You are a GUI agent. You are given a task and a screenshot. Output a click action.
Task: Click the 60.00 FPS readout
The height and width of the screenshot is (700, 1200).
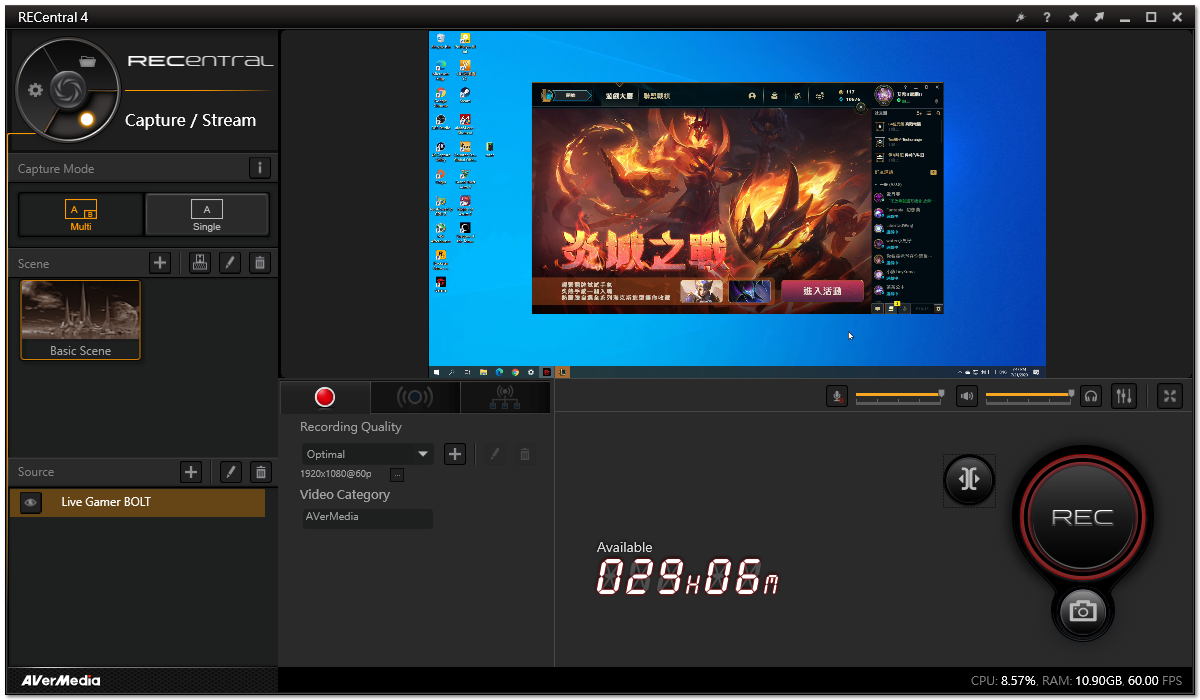(x=1155, y=681)
